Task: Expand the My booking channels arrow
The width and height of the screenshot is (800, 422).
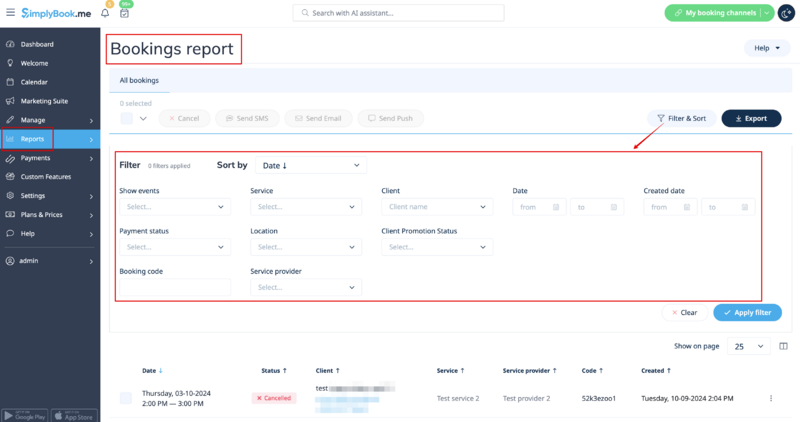Action: [767, 13]
